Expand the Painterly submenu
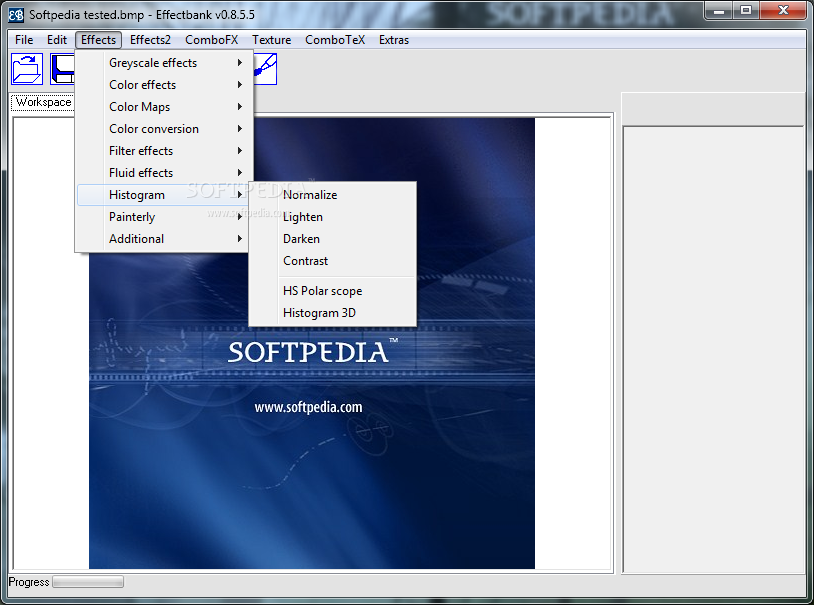Image resolution: width=814 pixels, height=605 pixels. [x=164, y=217]
